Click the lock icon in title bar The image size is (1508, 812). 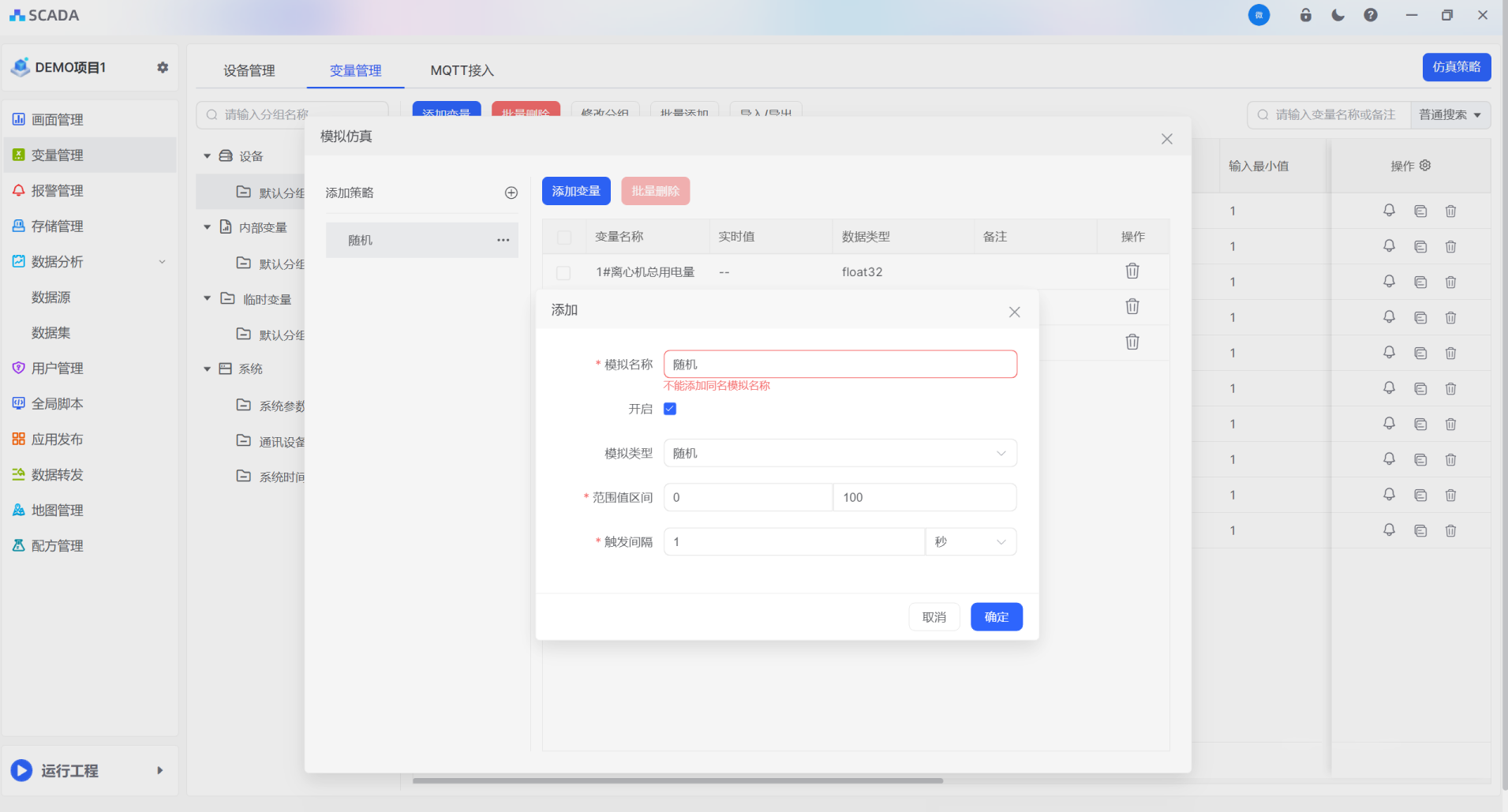coord(1305,15)
